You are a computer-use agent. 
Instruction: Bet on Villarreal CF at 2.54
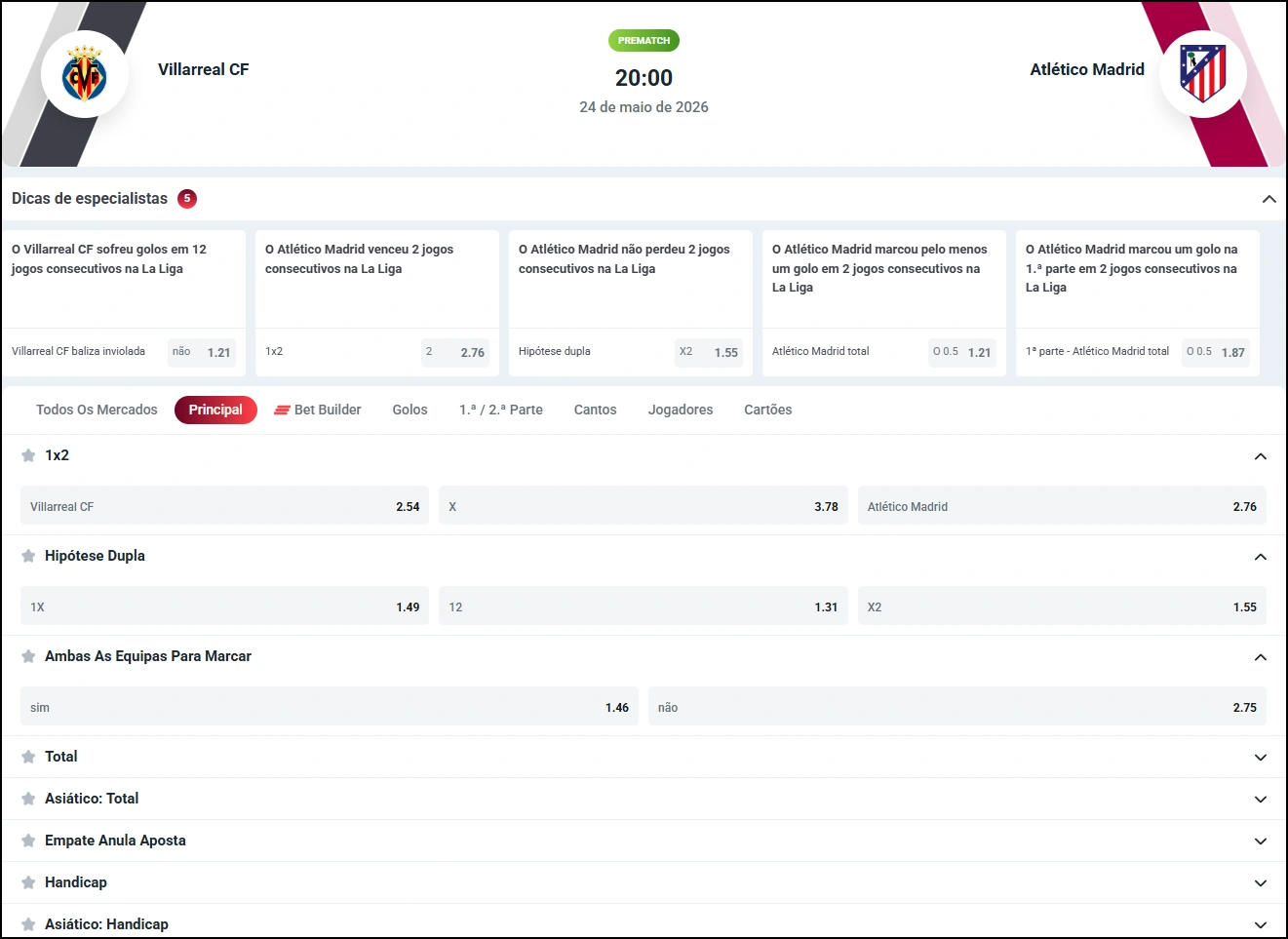(224, 506)
